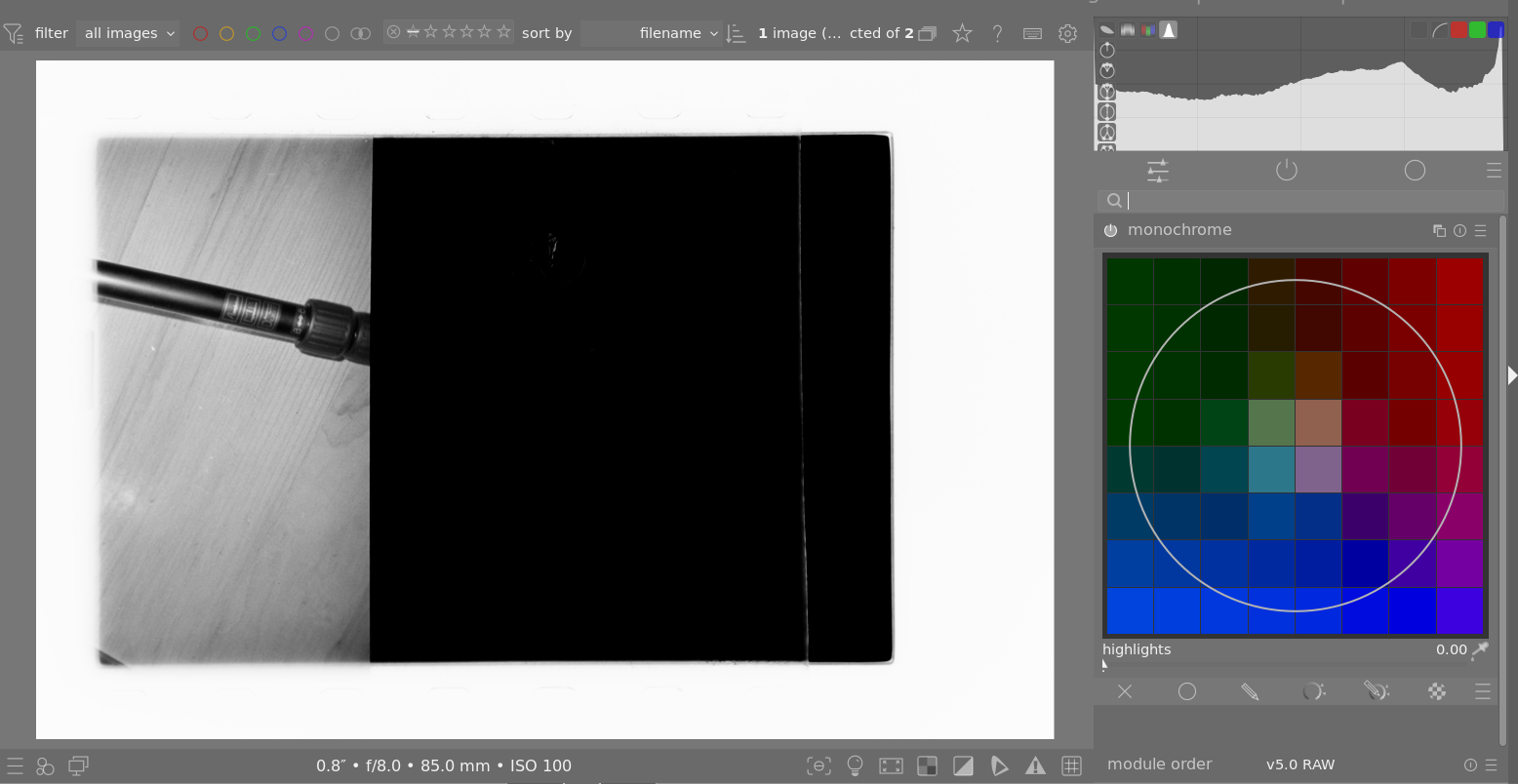
Task: Click the center of monochrome color grid
Action: pyautogui.click(x=1295, y=446)
